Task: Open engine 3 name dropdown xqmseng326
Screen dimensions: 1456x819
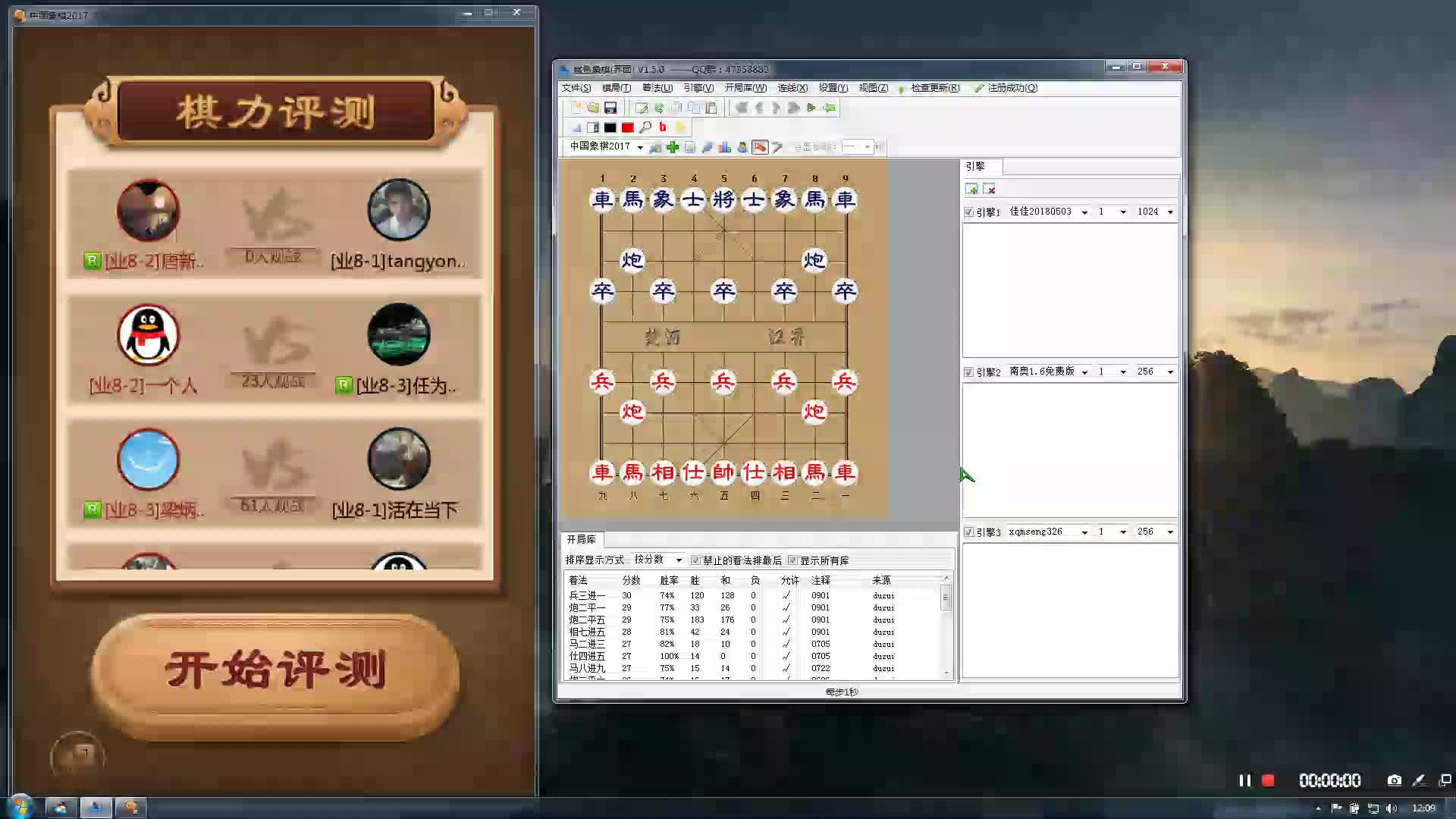Action: coord(1084,532)
